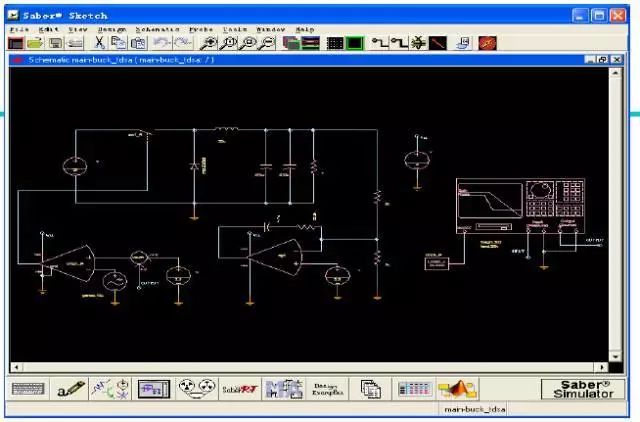Click the first zoom magnifier icon
Screen dimensions: 640x422
(209, 43)
